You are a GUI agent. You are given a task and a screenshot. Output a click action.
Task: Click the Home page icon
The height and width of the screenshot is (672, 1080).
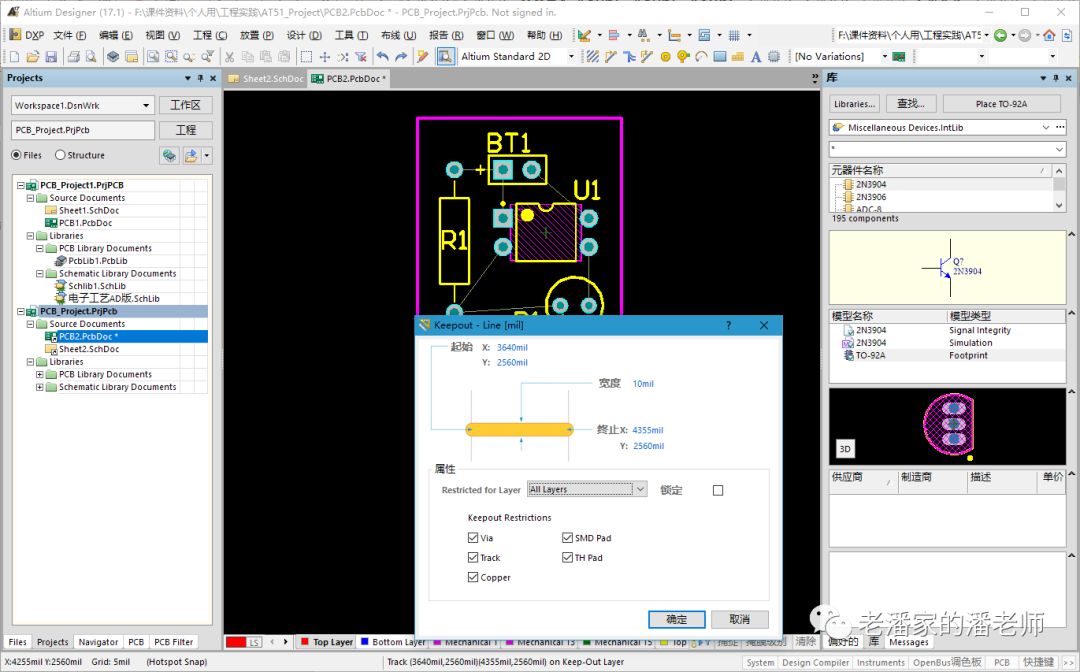tap(1049, 35)
